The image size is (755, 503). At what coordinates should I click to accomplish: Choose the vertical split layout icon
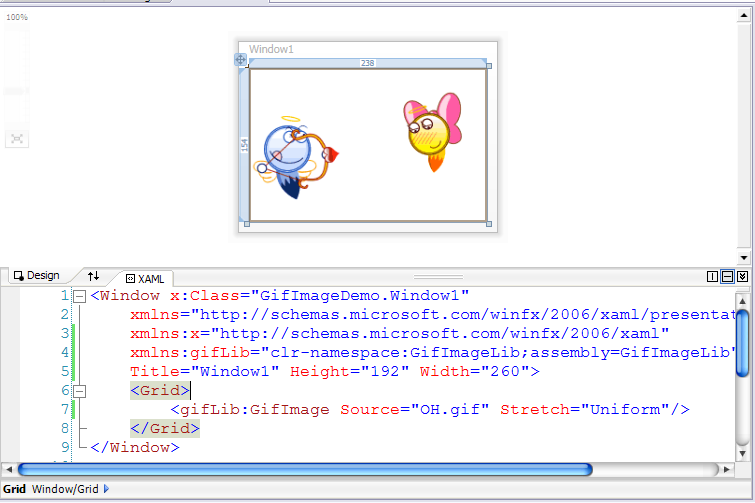(712, 276)
